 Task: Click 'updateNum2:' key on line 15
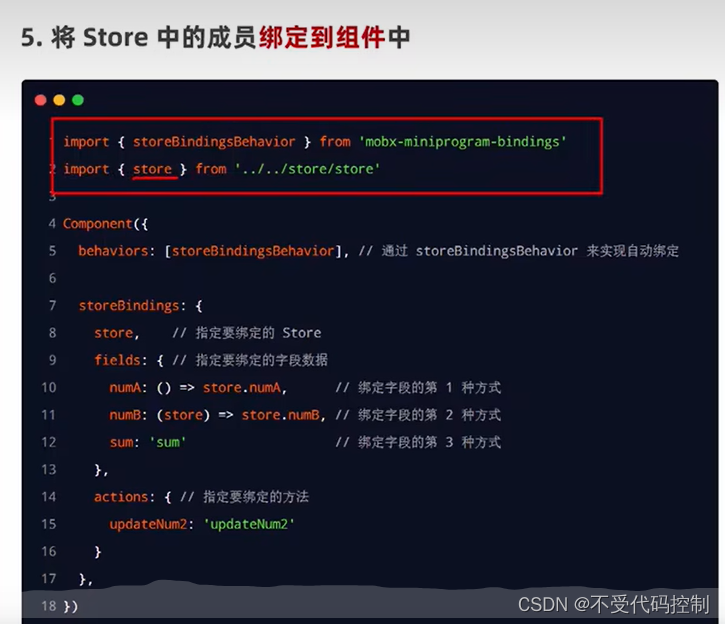pos(152,524)
